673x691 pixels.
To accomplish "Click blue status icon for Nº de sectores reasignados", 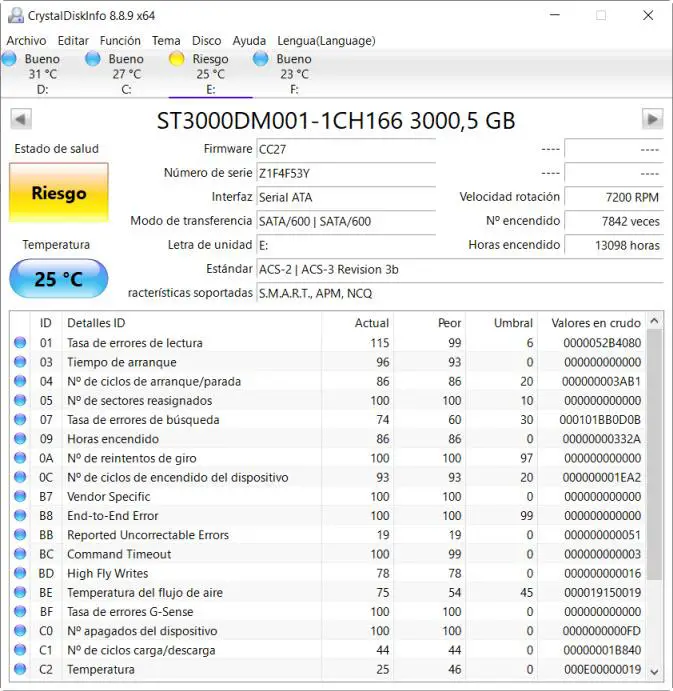I will coord(20,400).
